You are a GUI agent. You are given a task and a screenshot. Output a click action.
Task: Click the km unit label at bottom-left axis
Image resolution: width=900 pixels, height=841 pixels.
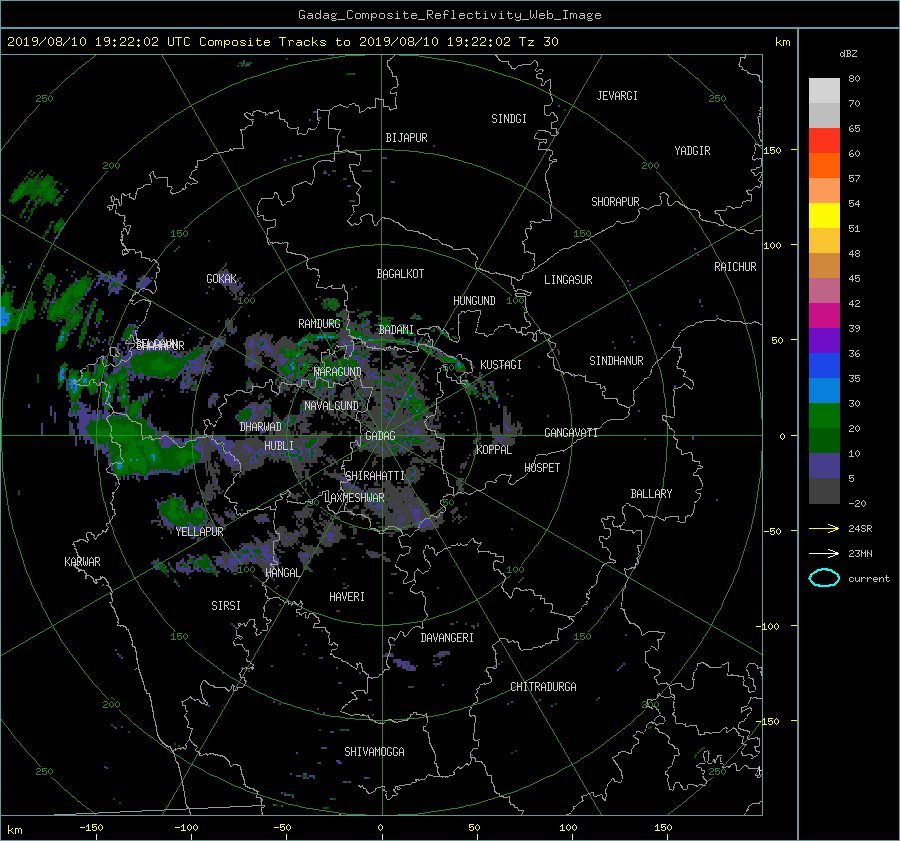click(x=15, y=830)
